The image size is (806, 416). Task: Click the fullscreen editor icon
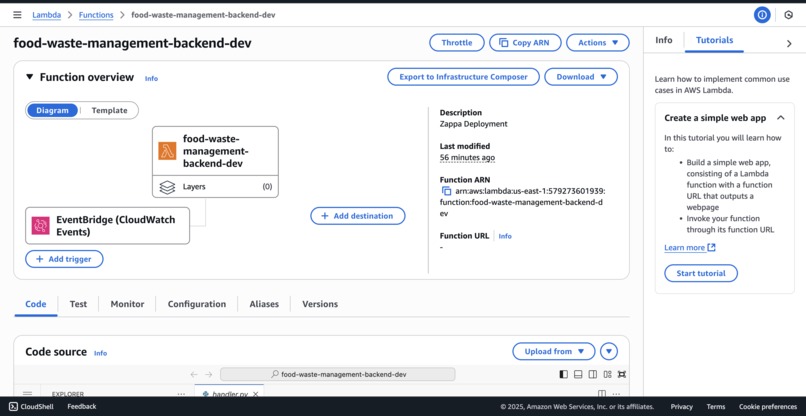(x=622, y=374)
